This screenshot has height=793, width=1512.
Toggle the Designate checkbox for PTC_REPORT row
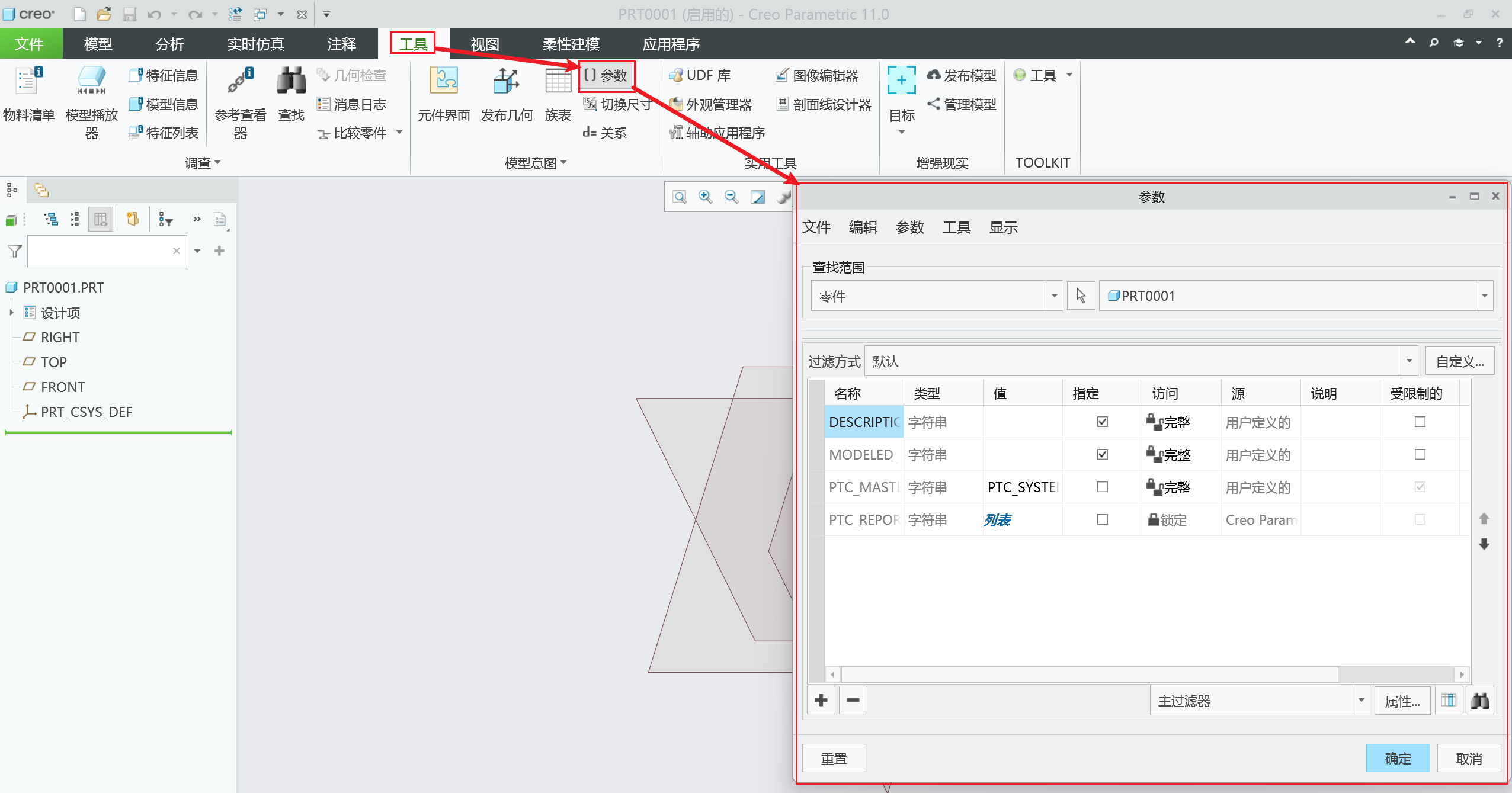1103,519
